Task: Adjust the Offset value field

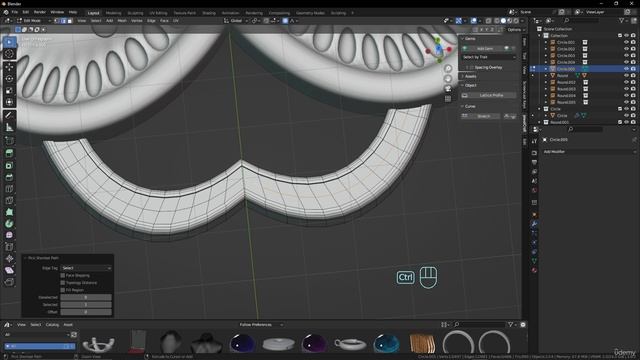Action: pyautogui.click(x=86, y=312)
